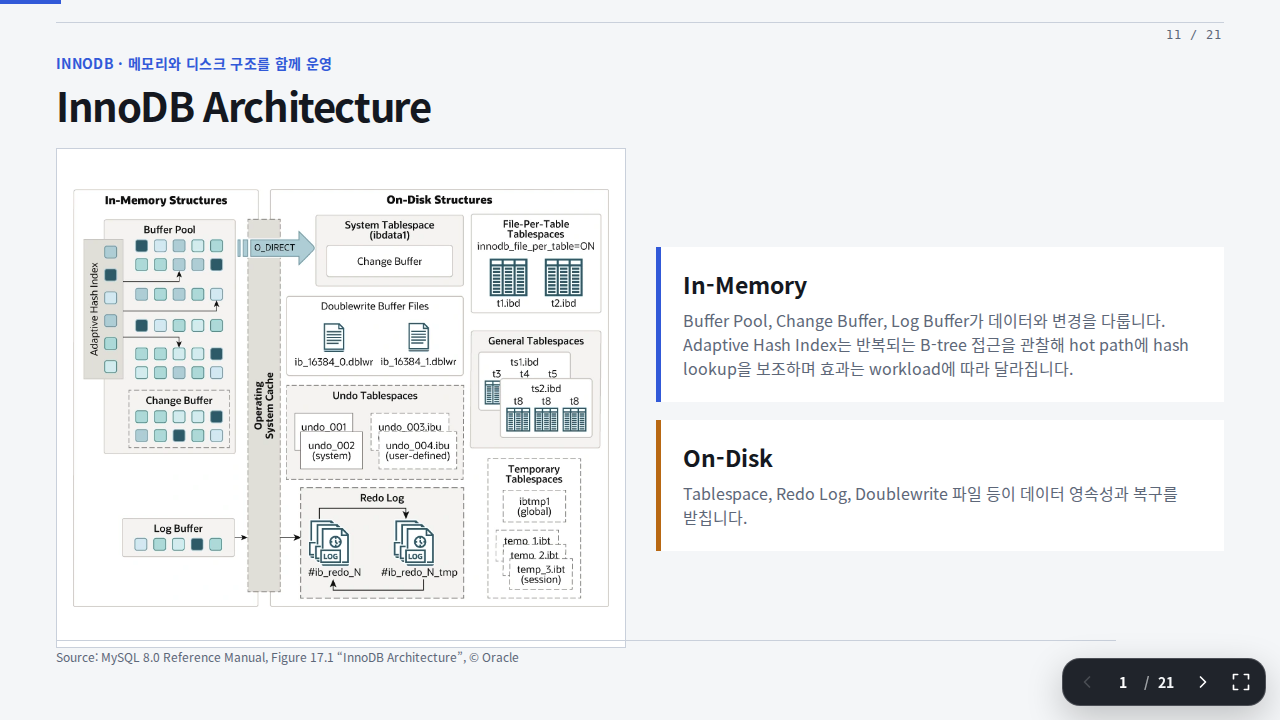Image resolution: width=1280 pixels, height=720 pixels.
Task: Click the In-Memory description paragraph
Action: tap(936, 345)
